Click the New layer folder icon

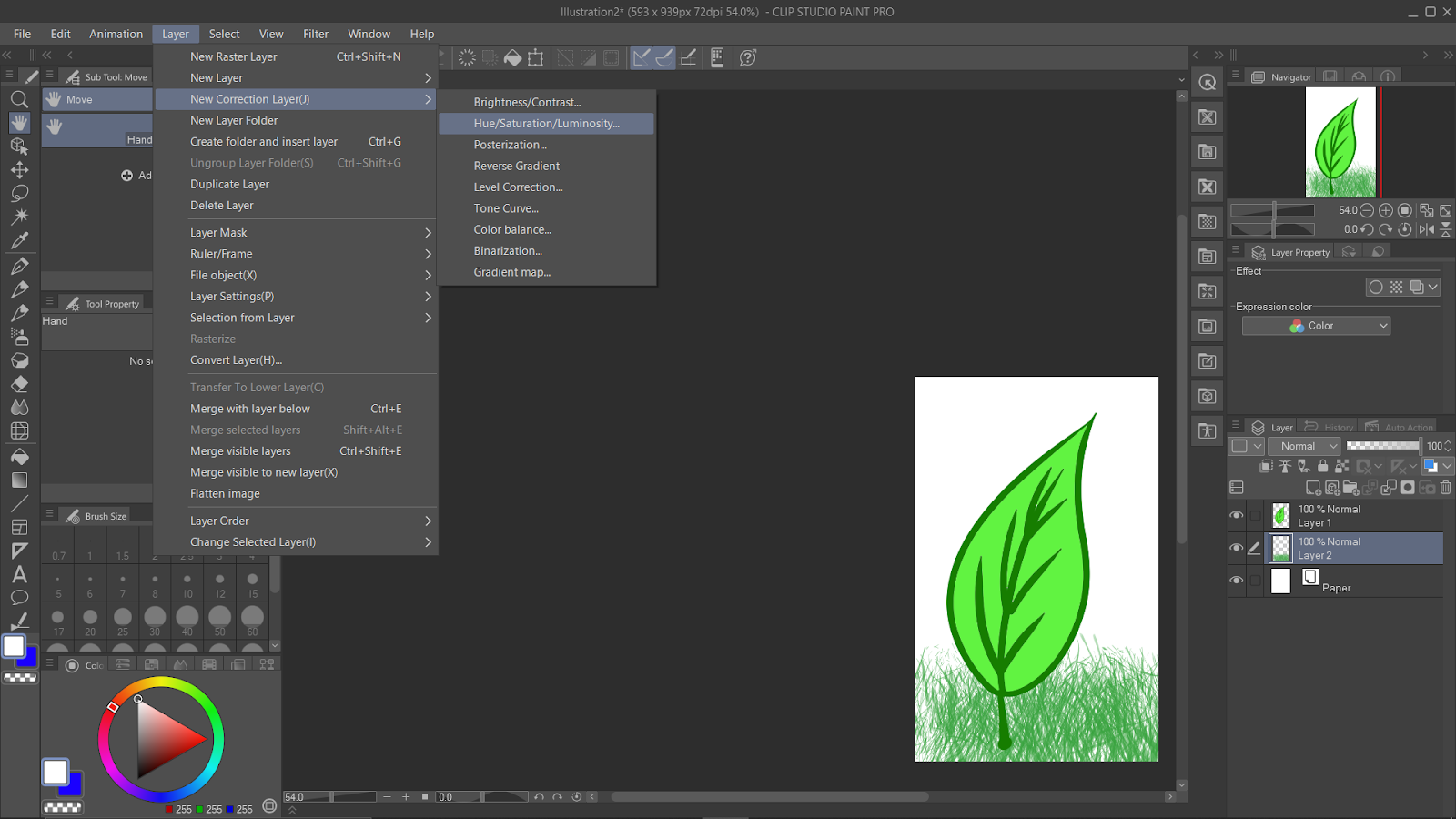[1350, 488]
